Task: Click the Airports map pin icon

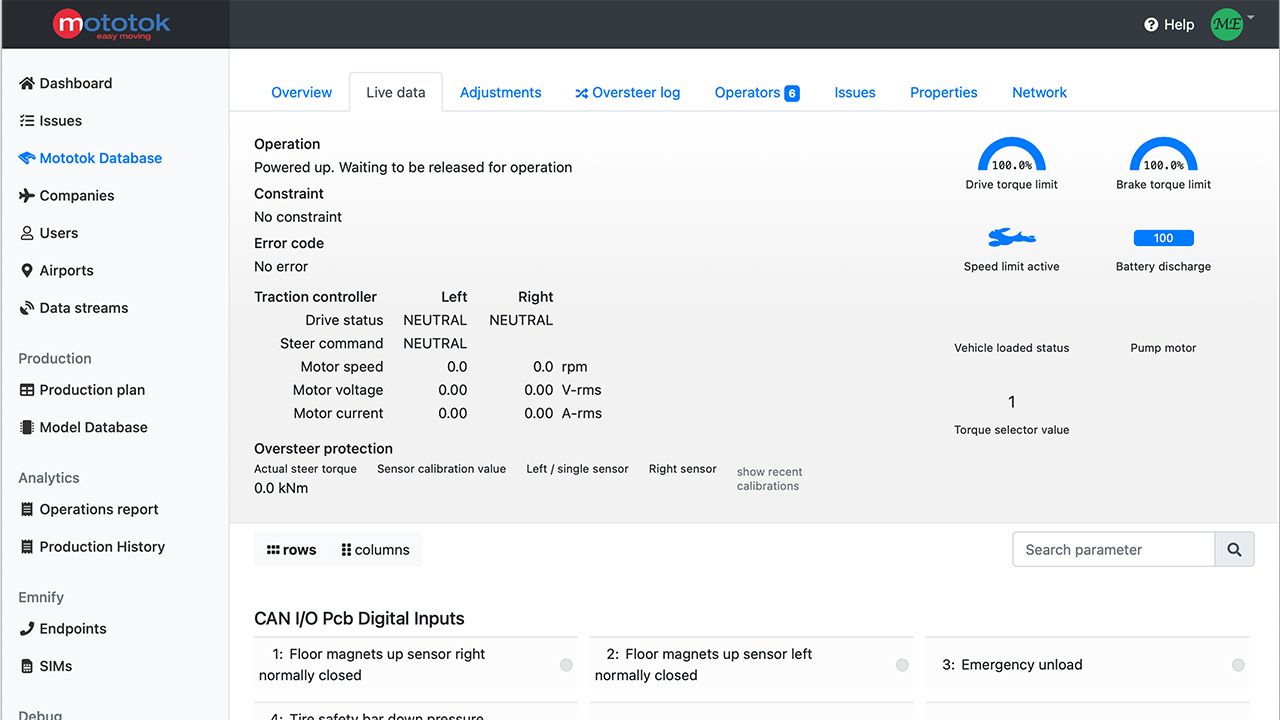Action: click(27, 271)
